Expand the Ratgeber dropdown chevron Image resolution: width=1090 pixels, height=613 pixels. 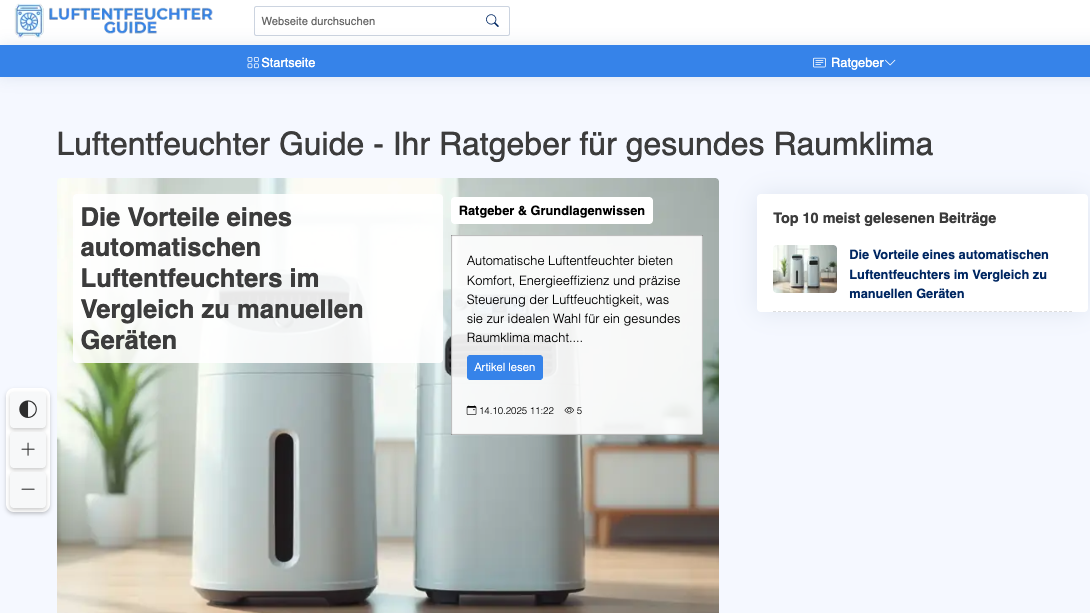tap(890, 63)
